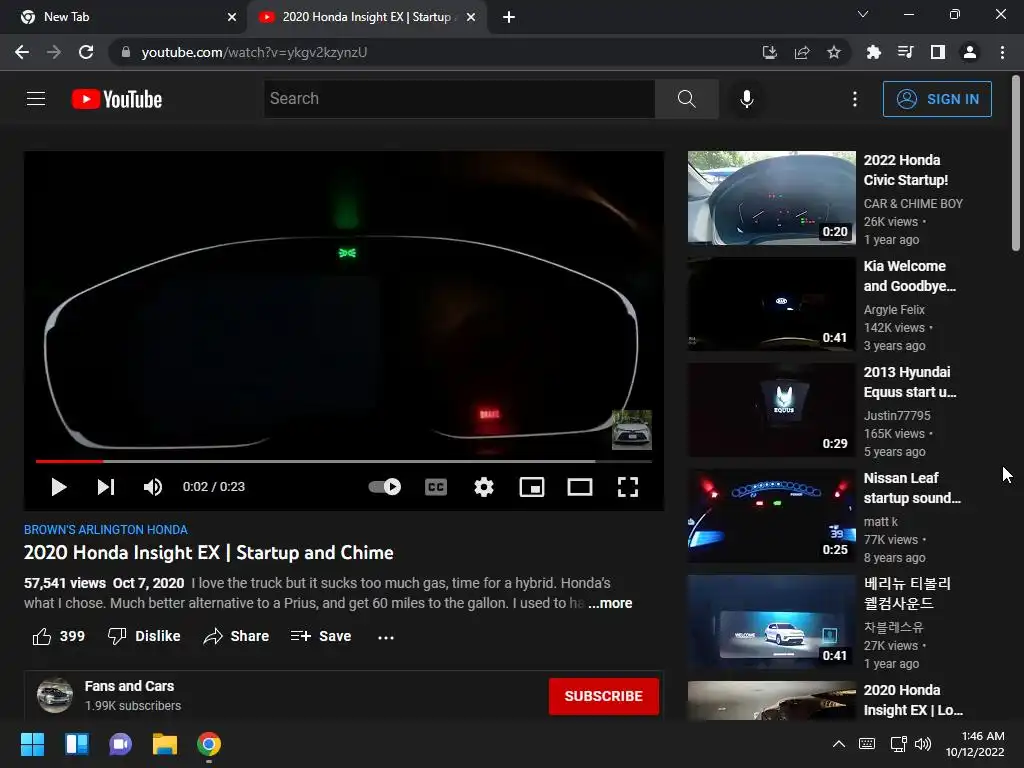The height and width of the screenshot is (768, 1024).
Task: Open File Explorer from taskbar
Action: pyautogui.click(x=165, y=744)
